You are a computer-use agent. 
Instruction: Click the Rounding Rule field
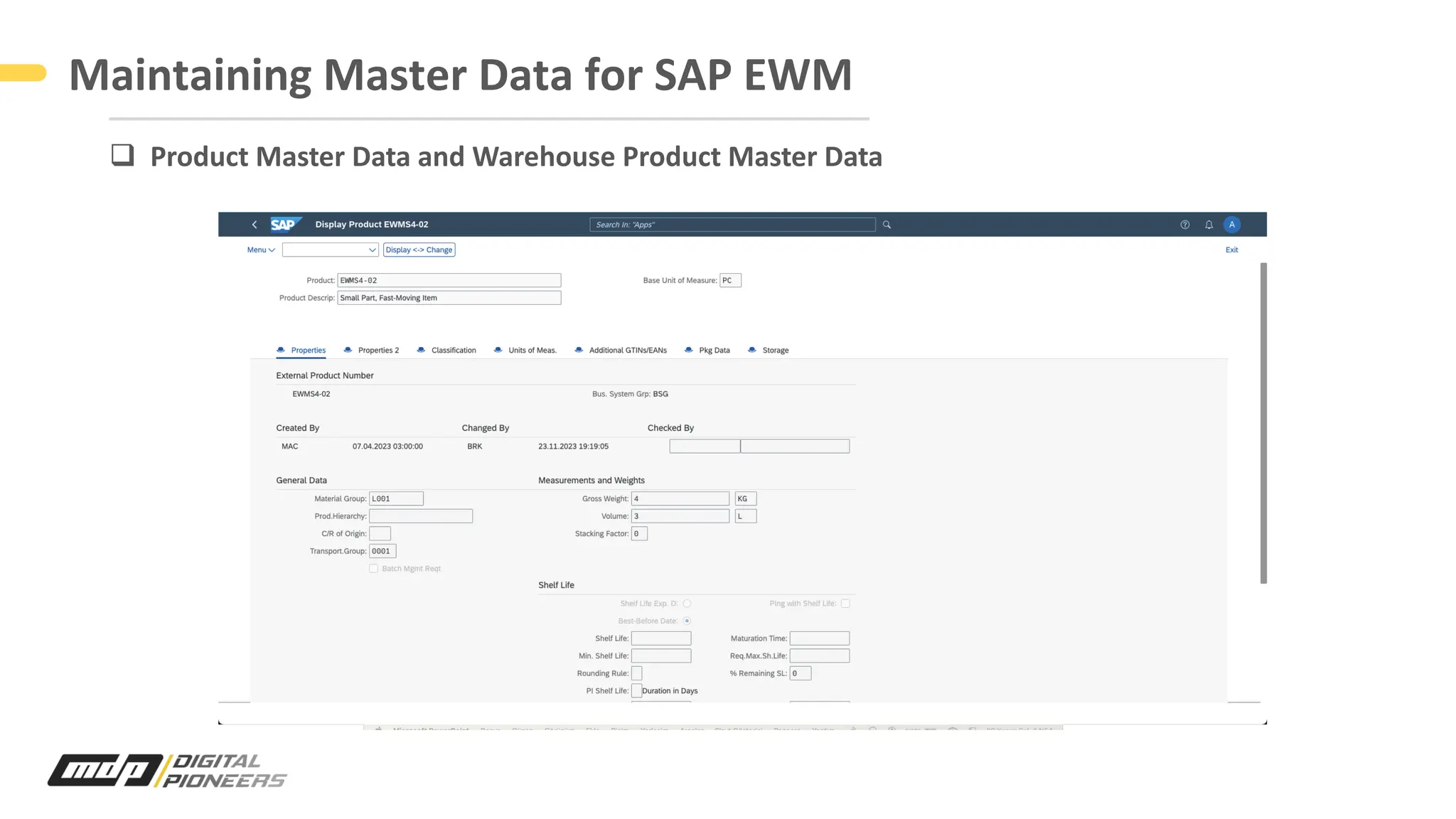click(637, 674)
